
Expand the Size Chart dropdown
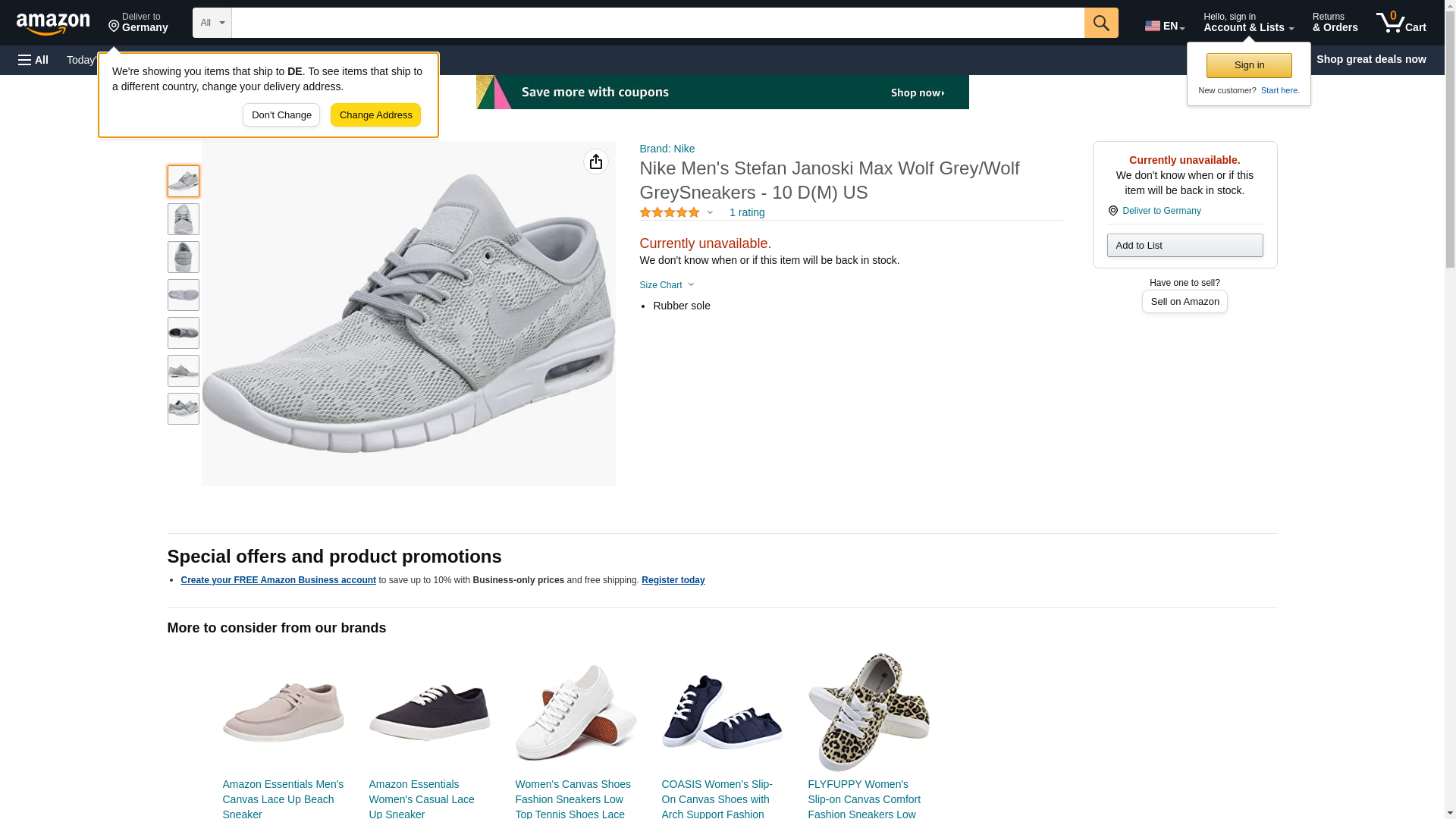click(667, 285)
